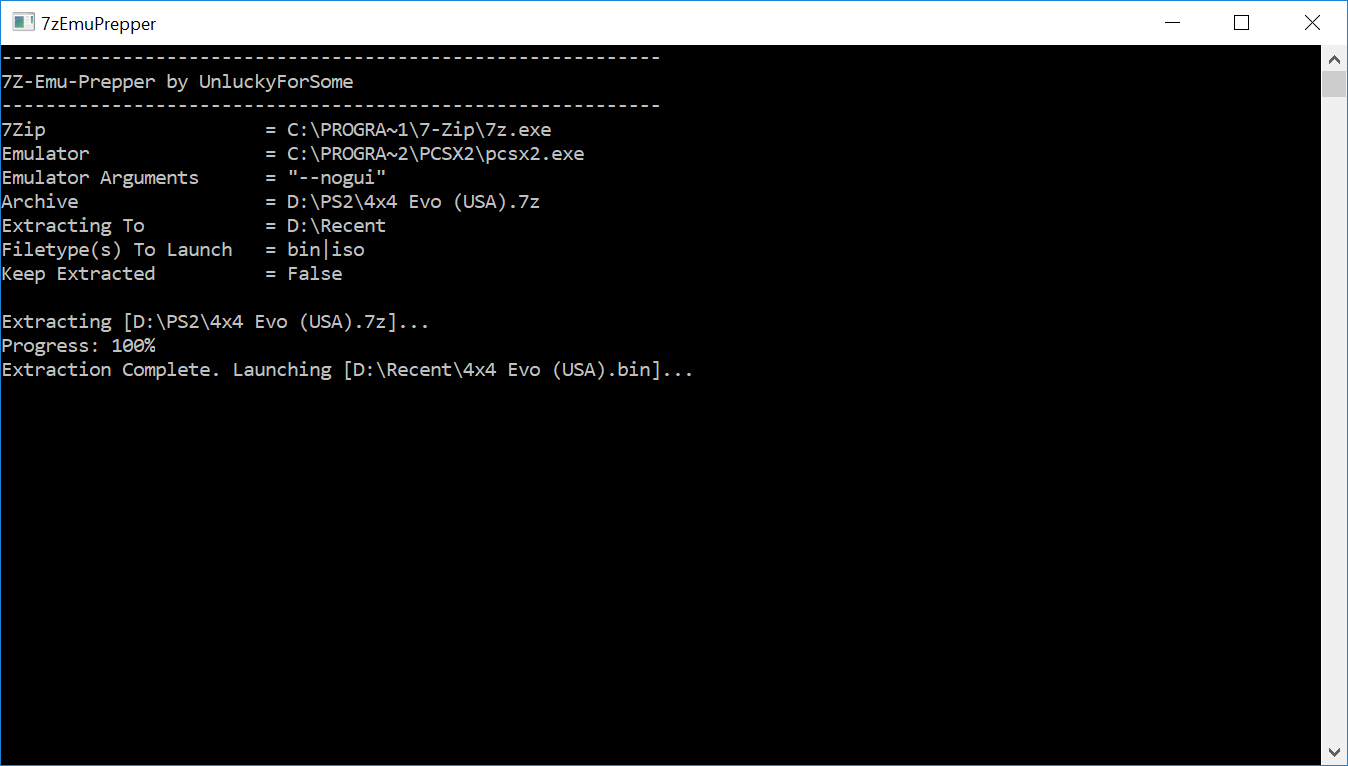The height and width of the screenshot is (766, 1348).
Task: Click the scrollbar down arrow
Action: click(x=1334, y=751)
